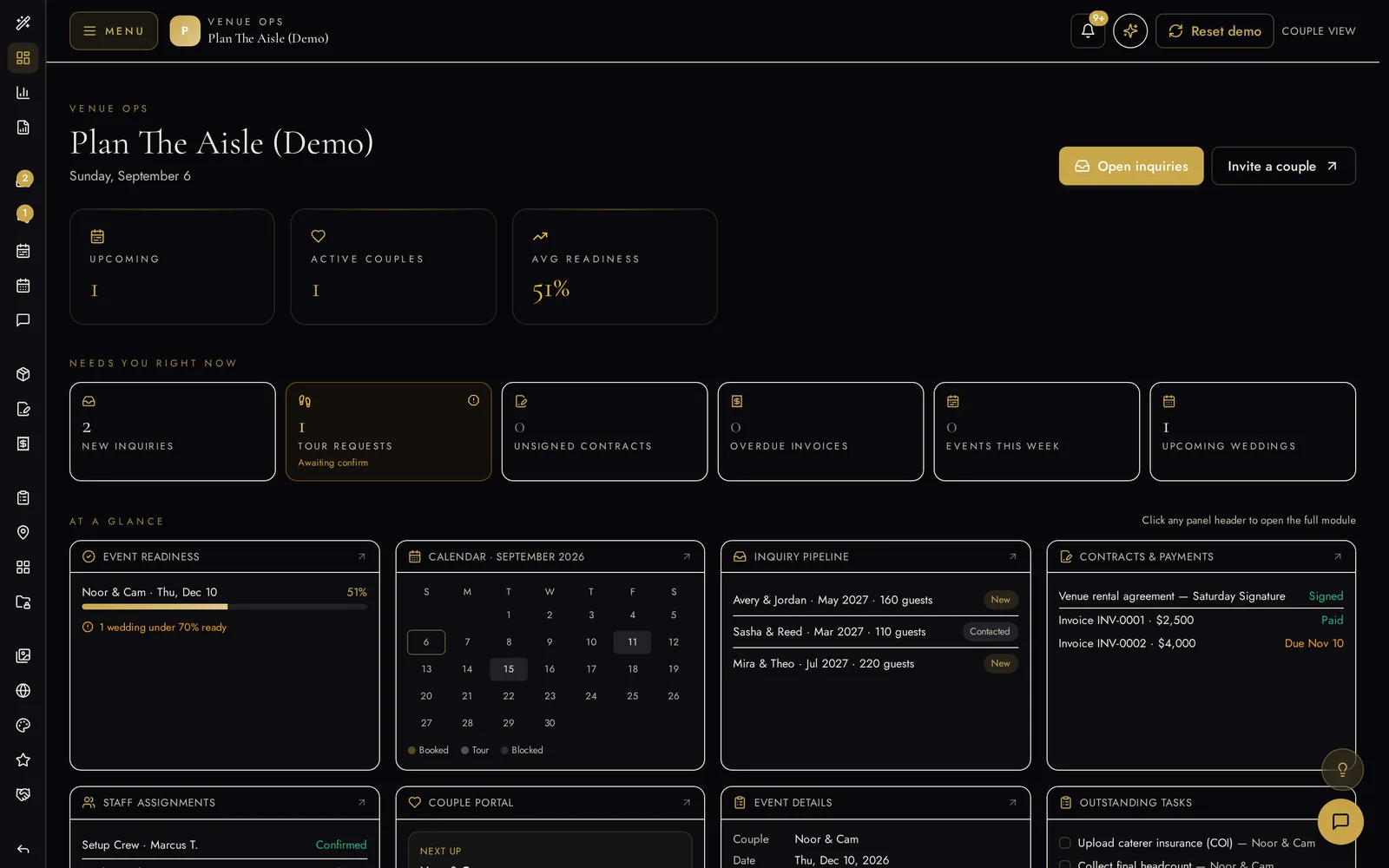Open the MENU button
The image size is (1389, 868).
click(x=114, y=30)
